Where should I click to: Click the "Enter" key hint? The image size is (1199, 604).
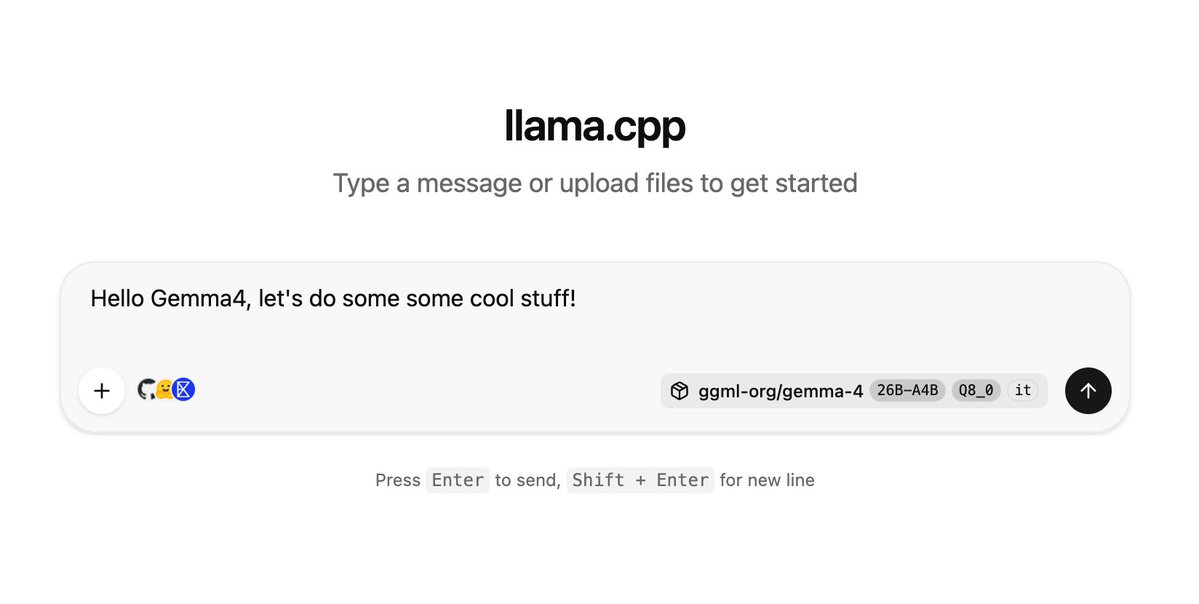click(x=458, y=480)
